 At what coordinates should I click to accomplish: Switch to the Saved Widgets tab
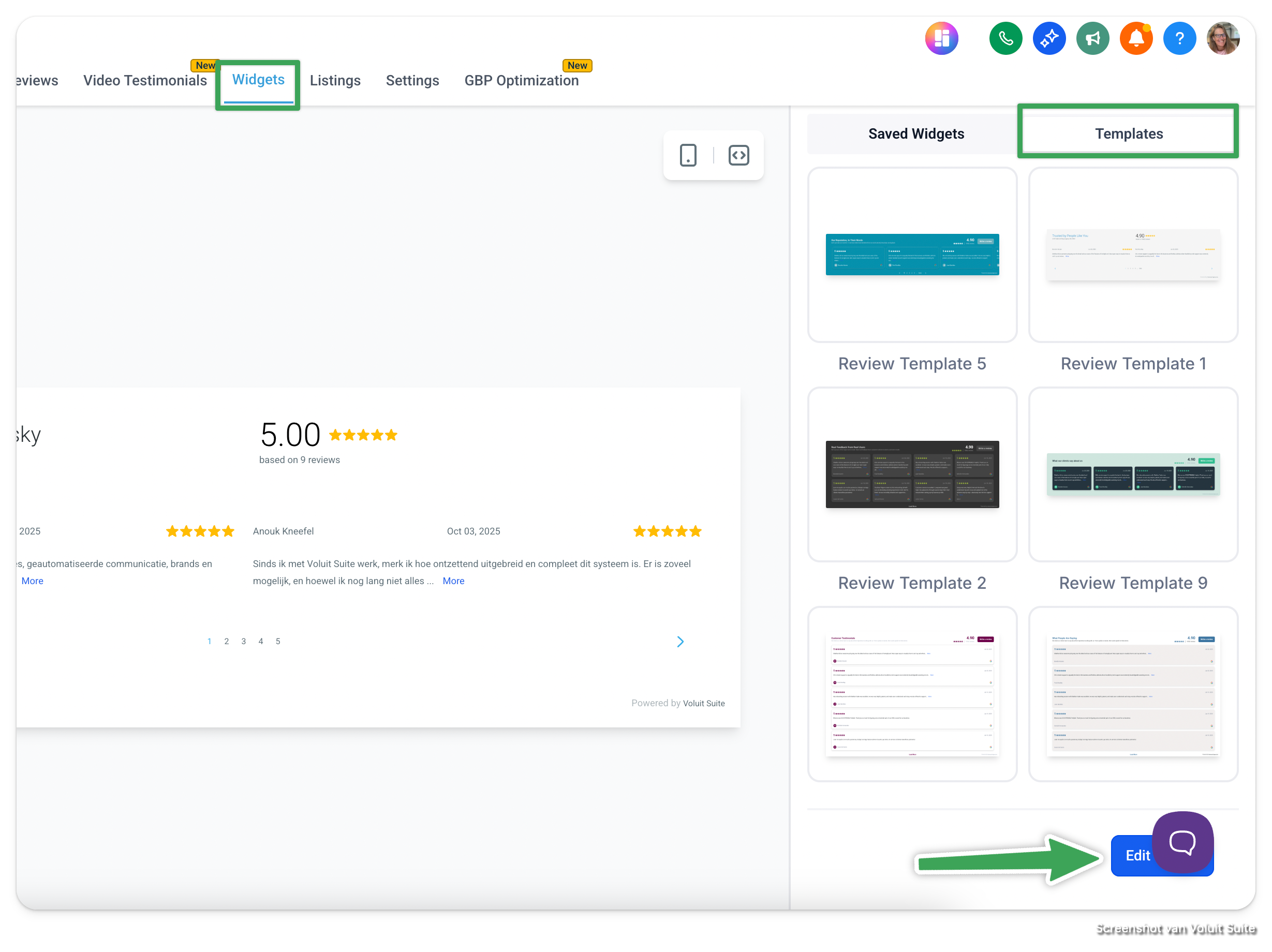pyautogui.click(x=915, y=134)
